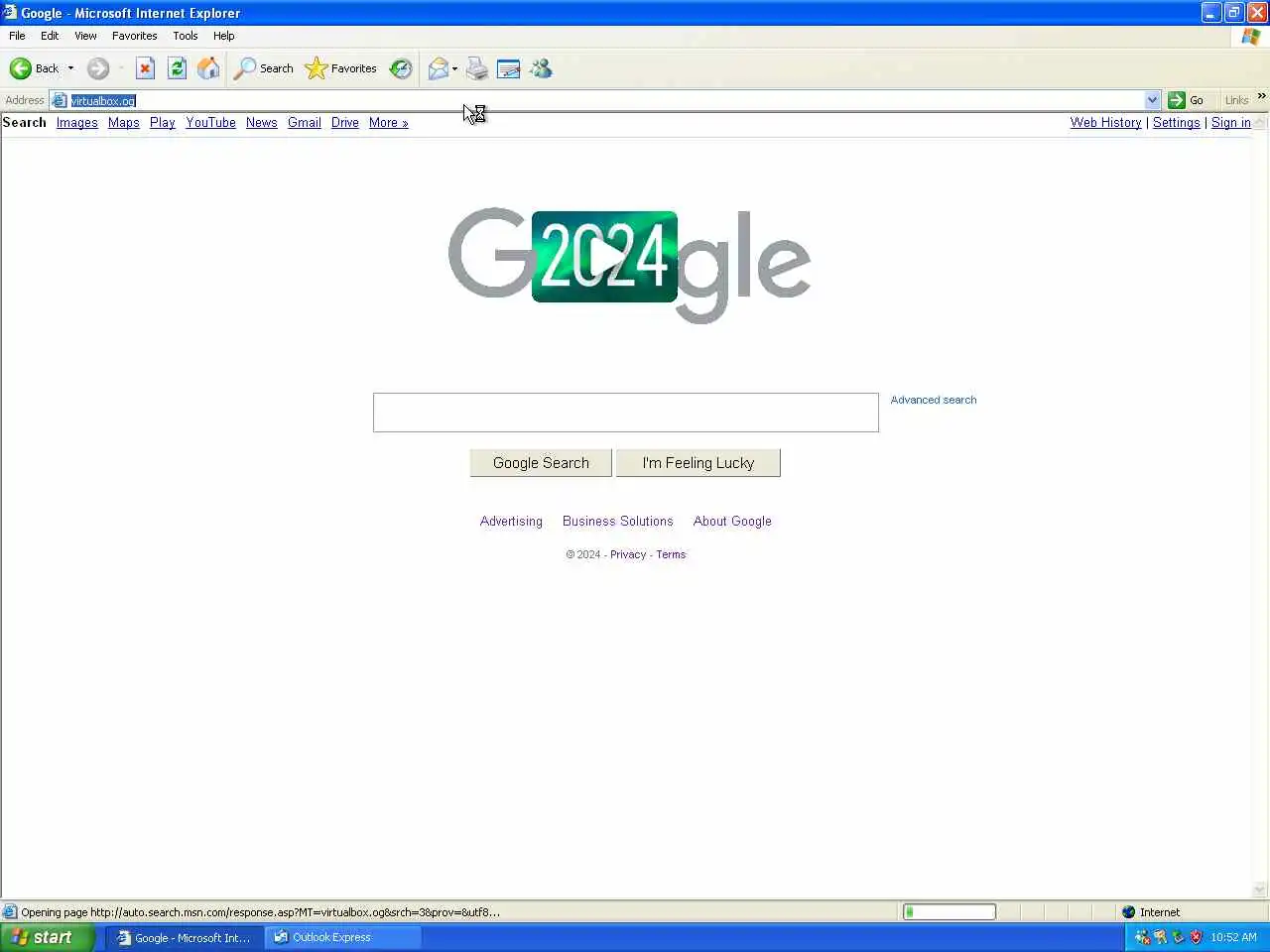Open the Gmail link
The height and width of the screenshot is (952, 1270).
[305, 123]
